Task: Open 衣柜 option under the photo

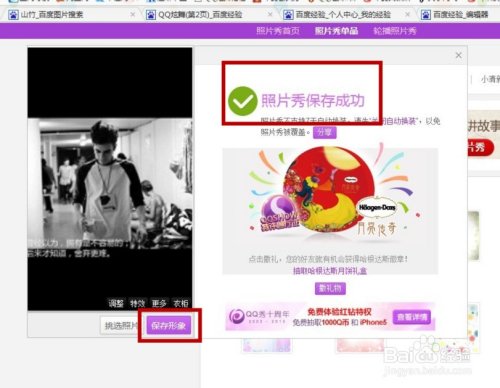Action: 181,303
